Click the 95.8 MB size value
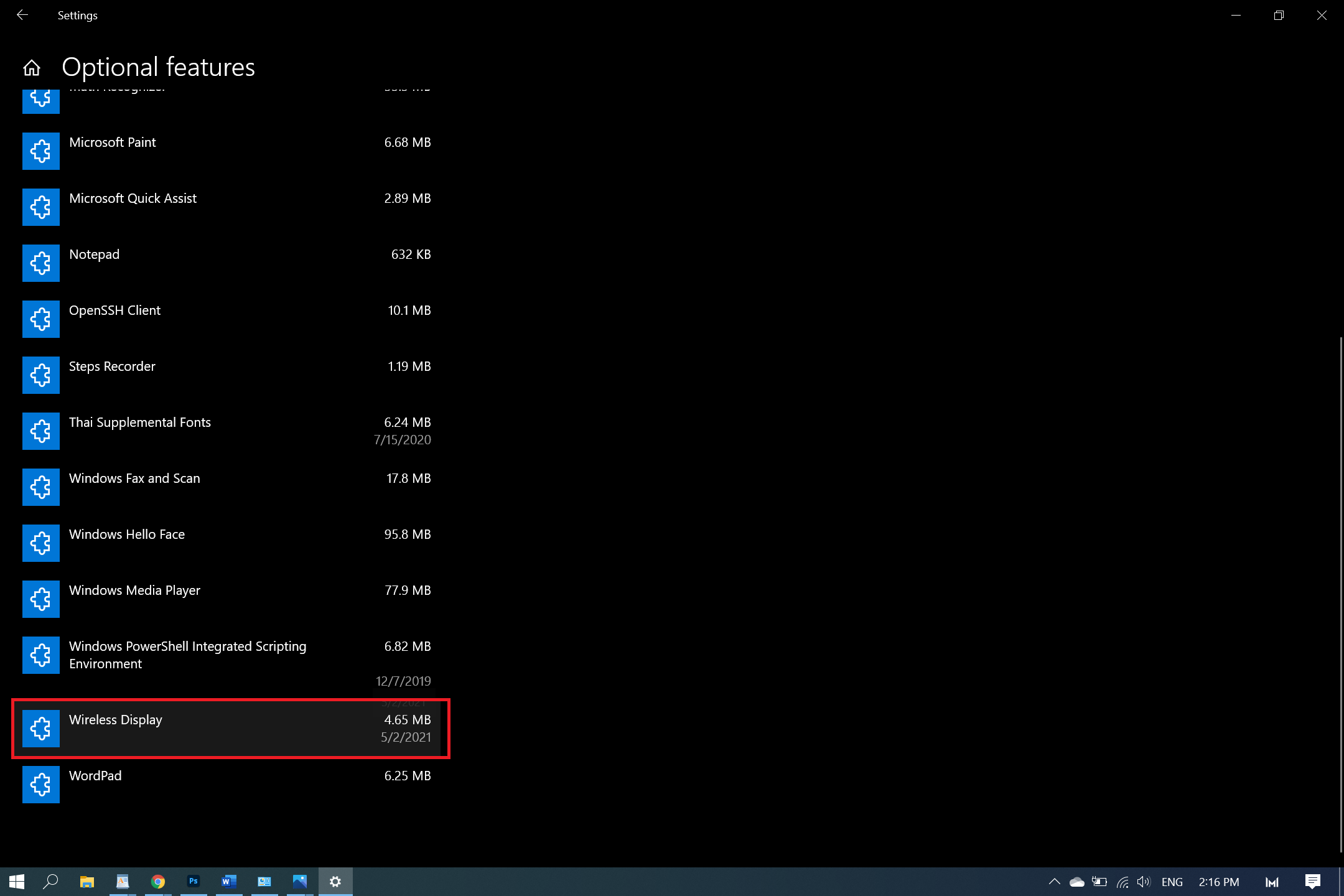Screen dimensions: 1344x896 (x=408, y=534)
